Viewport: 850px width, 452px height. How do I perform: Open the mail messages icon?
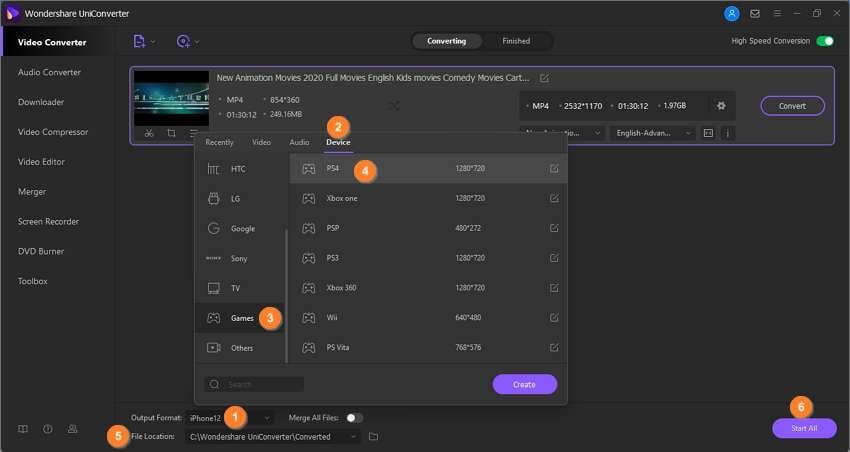click(x=755, y=14)
